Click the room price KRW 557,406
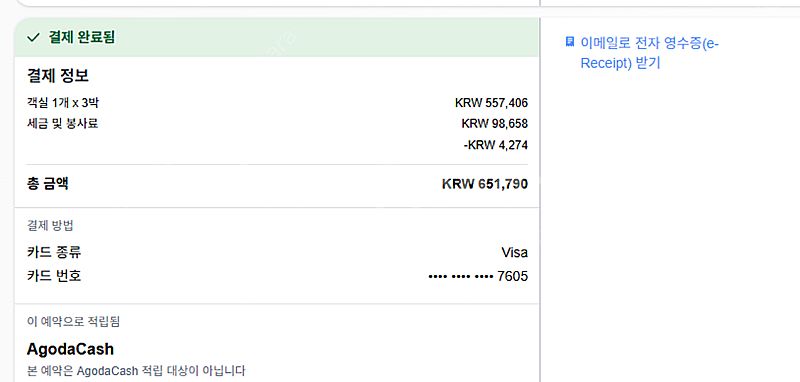The width and height of the screenshot is (800, 382). point(491,103)
